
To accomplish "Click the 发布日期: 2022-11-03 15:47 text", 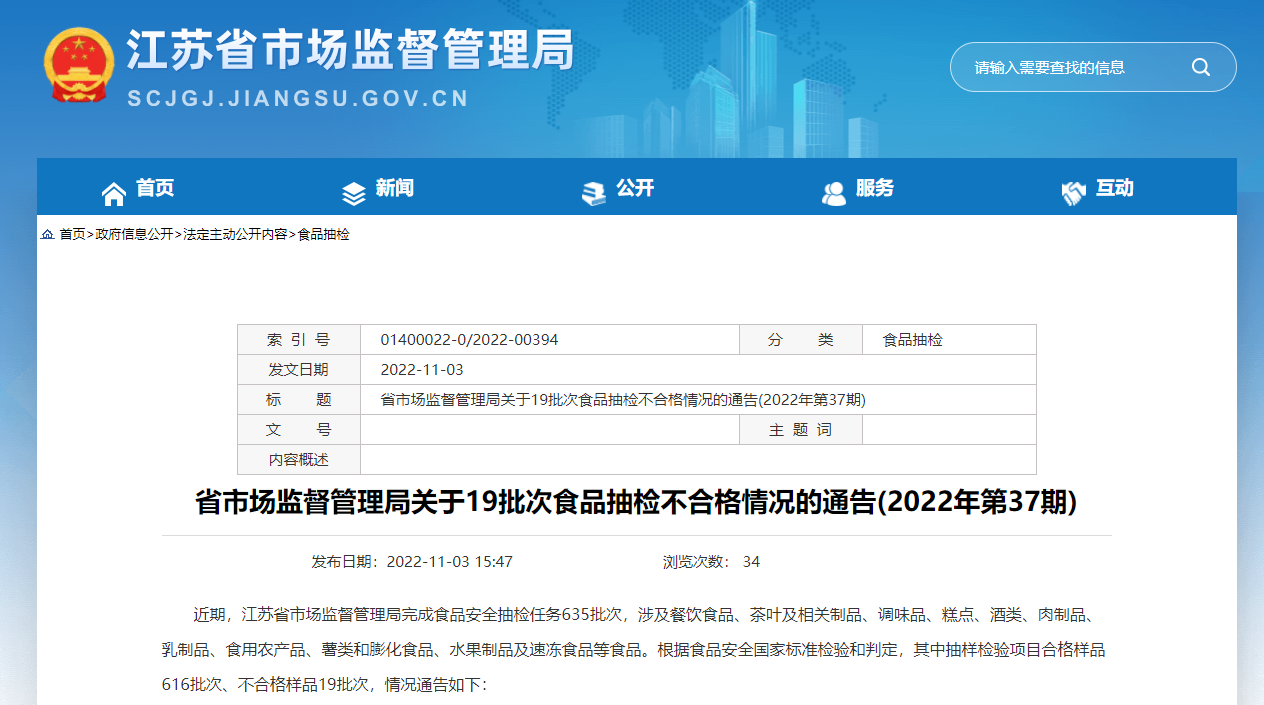I will click(x=412, y=562).
